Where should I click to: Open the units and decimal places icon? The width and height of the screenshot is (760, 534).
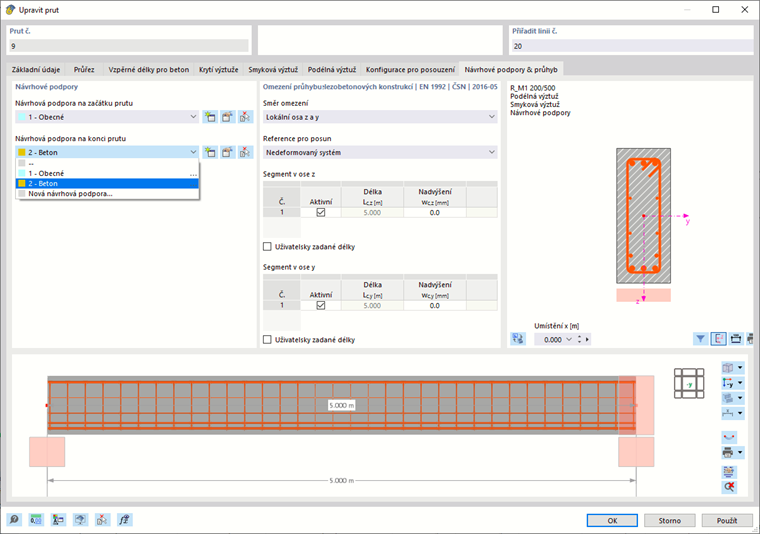click(x=36, y=519)
